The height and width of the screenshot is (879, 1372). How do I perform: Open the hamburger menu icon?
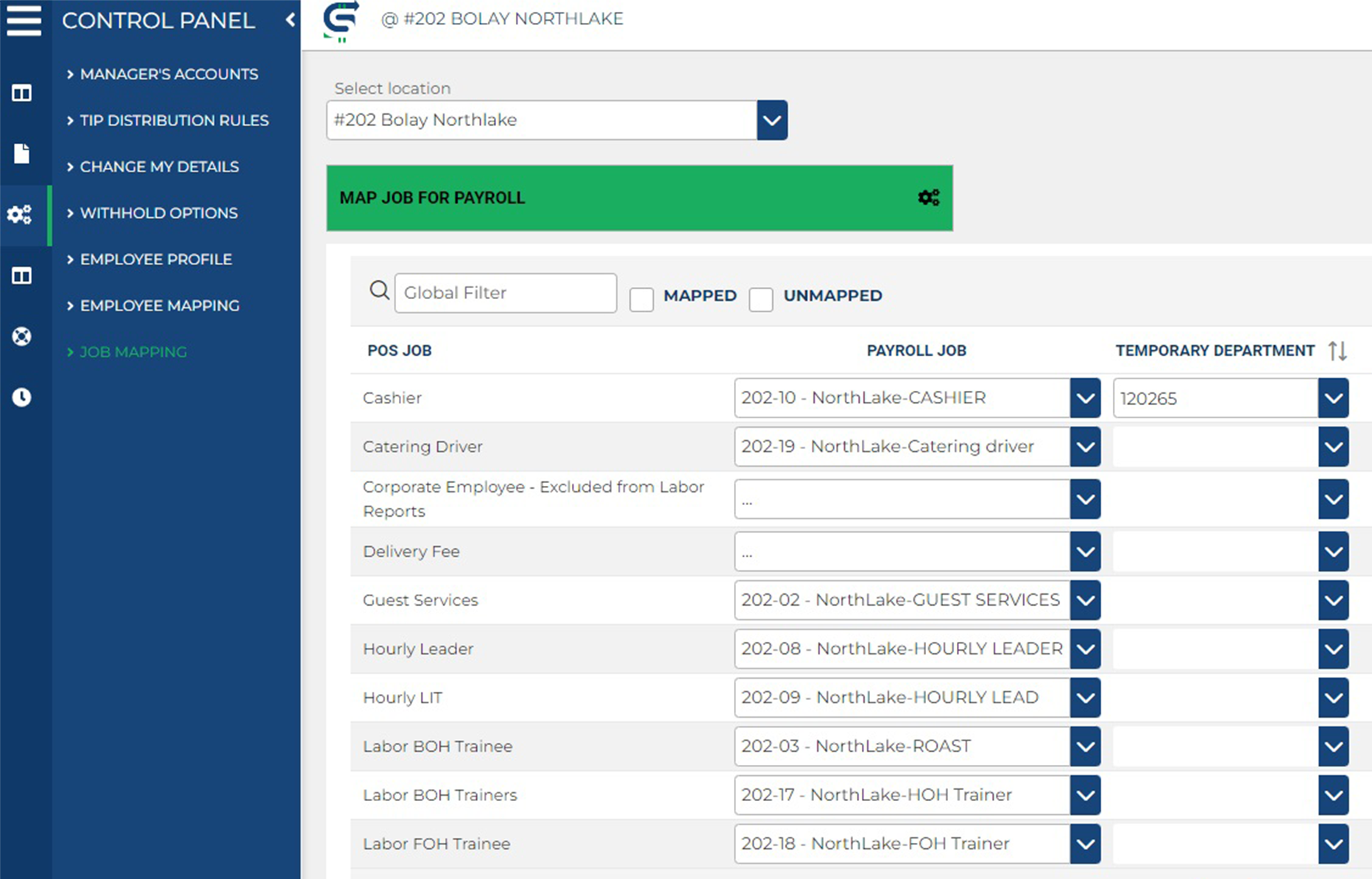(24, 20)
